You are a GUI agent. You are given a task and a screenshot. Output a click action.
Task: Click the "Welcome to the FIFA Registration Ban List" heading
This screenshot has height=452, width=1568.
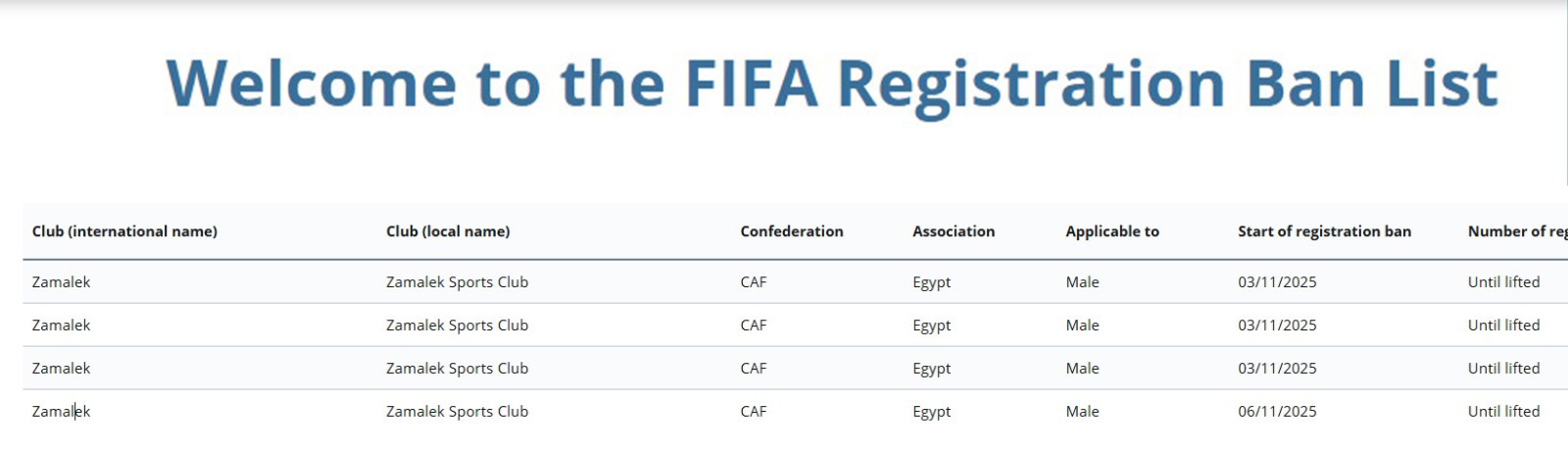point(831,83)
